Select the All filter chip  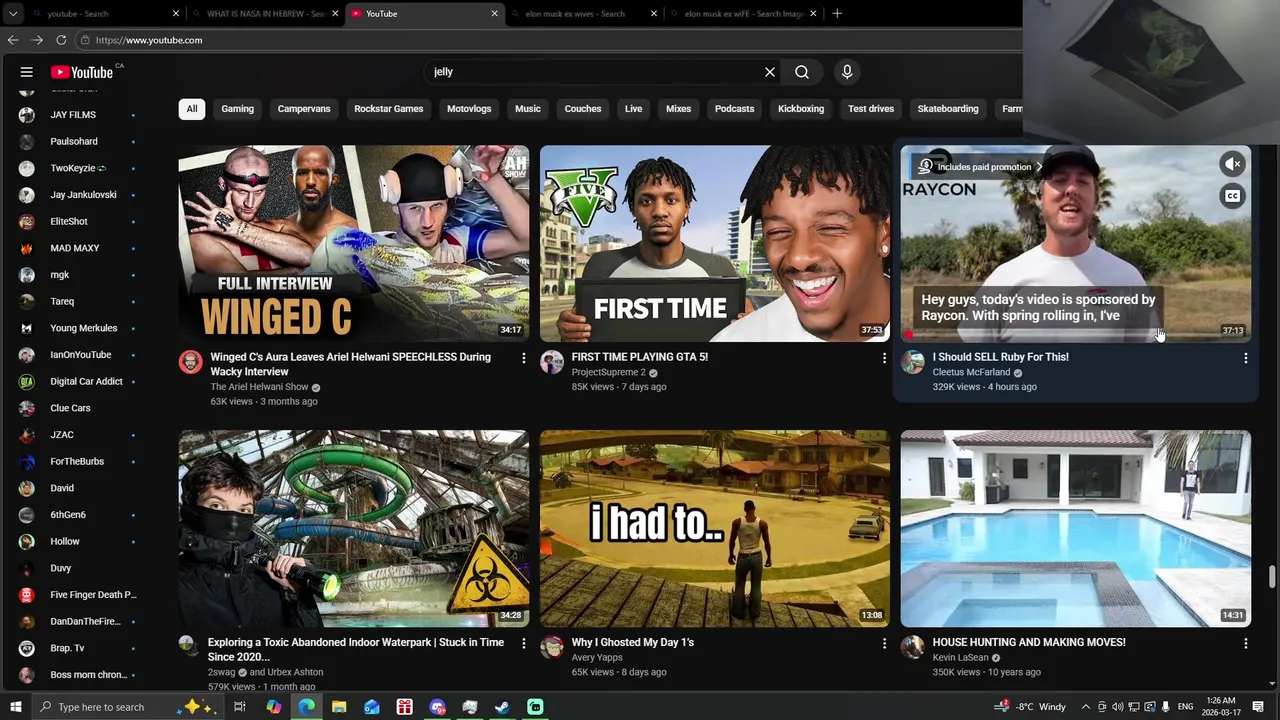point(192,109)
